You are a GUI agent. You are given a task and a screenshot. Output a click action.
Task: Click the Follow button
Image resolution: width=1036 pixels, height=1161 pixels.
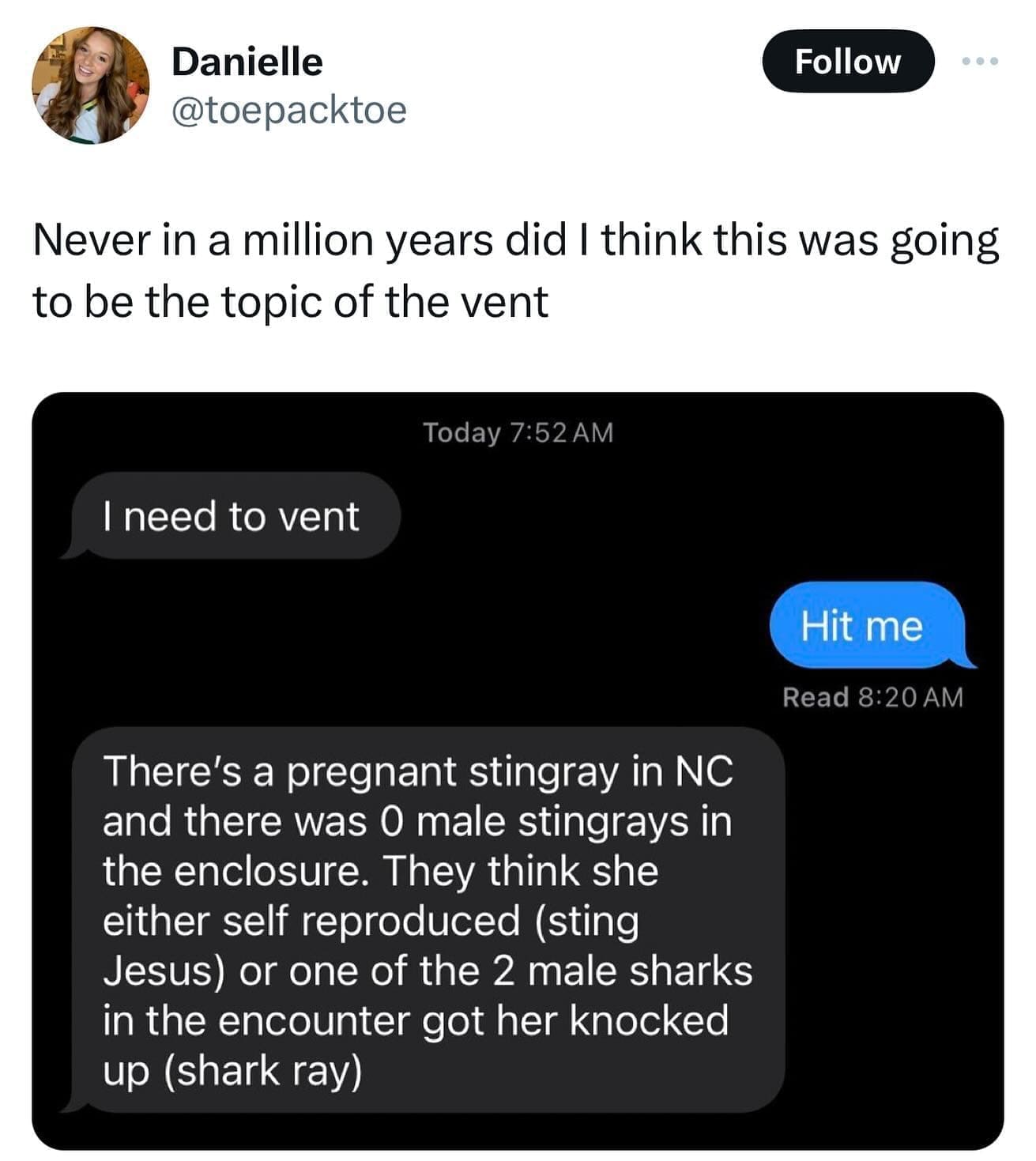(x=847, y=62)
